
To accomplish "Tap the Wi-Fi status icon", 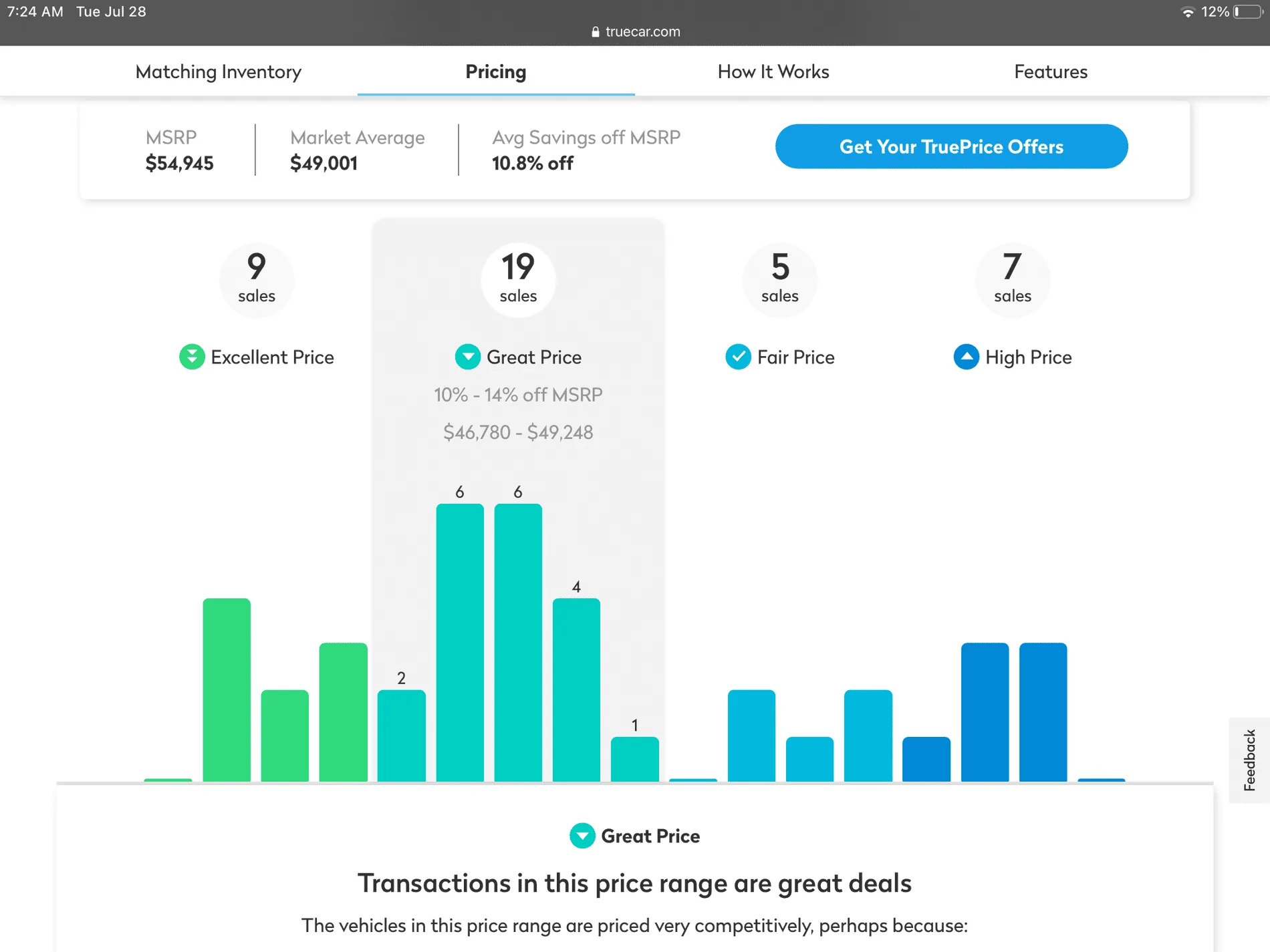I will click(x=1188, y=12).
